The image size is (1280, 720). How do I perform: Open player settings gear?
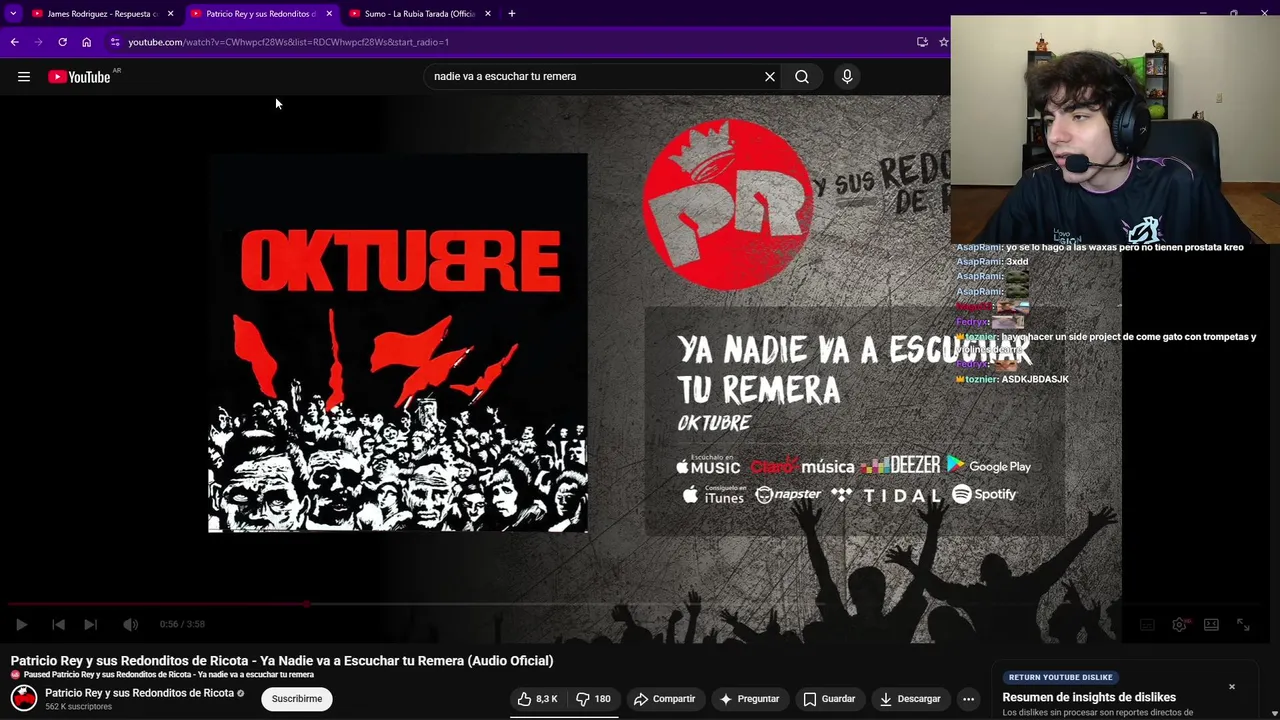[x=1179, y=624]
